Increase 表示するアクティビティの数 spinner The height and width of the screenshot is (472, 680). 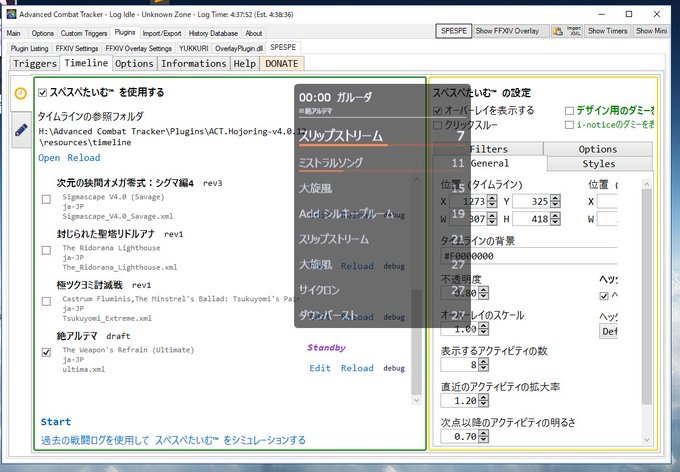[x=484, y=362]
